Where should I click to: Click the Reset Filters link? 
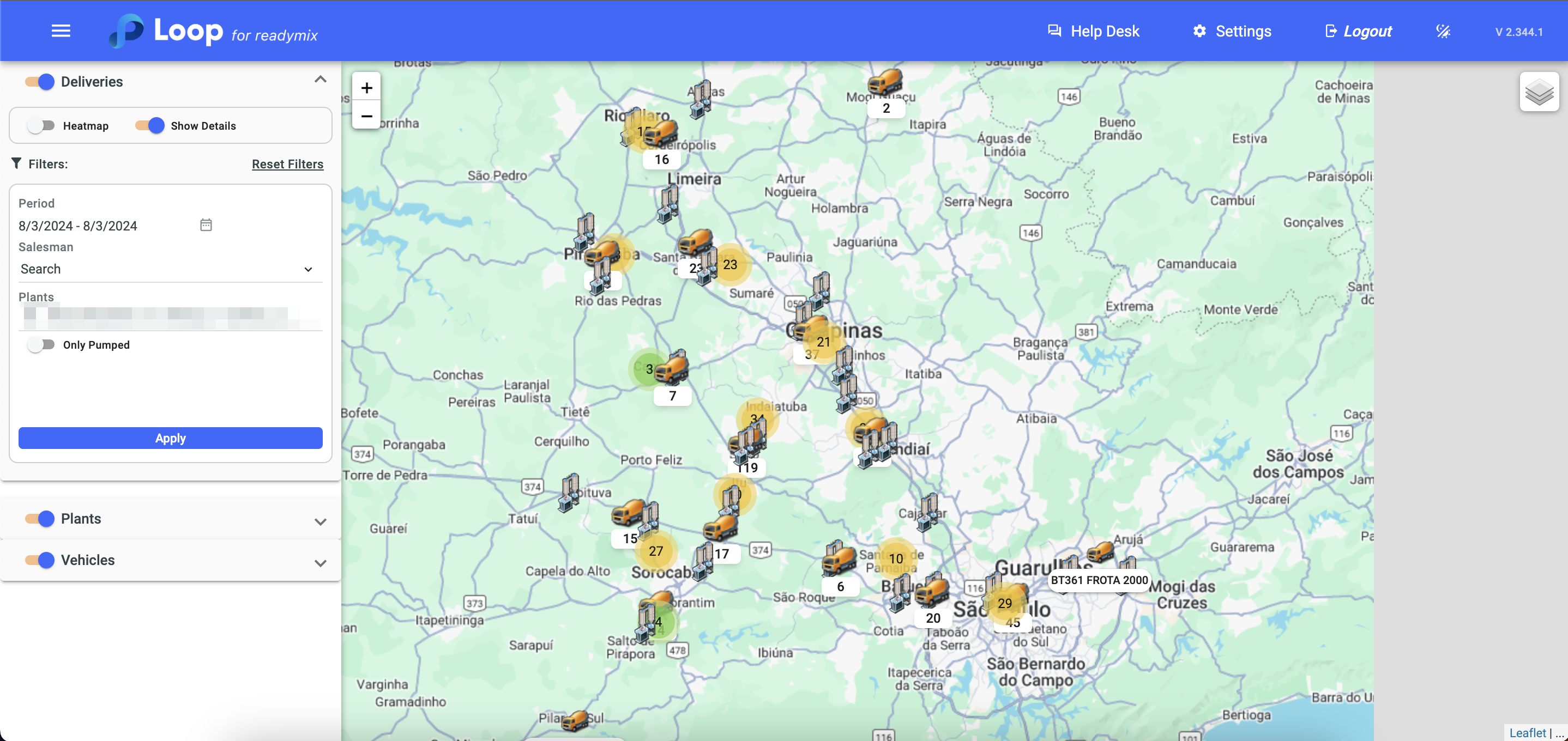pos(287,164)
